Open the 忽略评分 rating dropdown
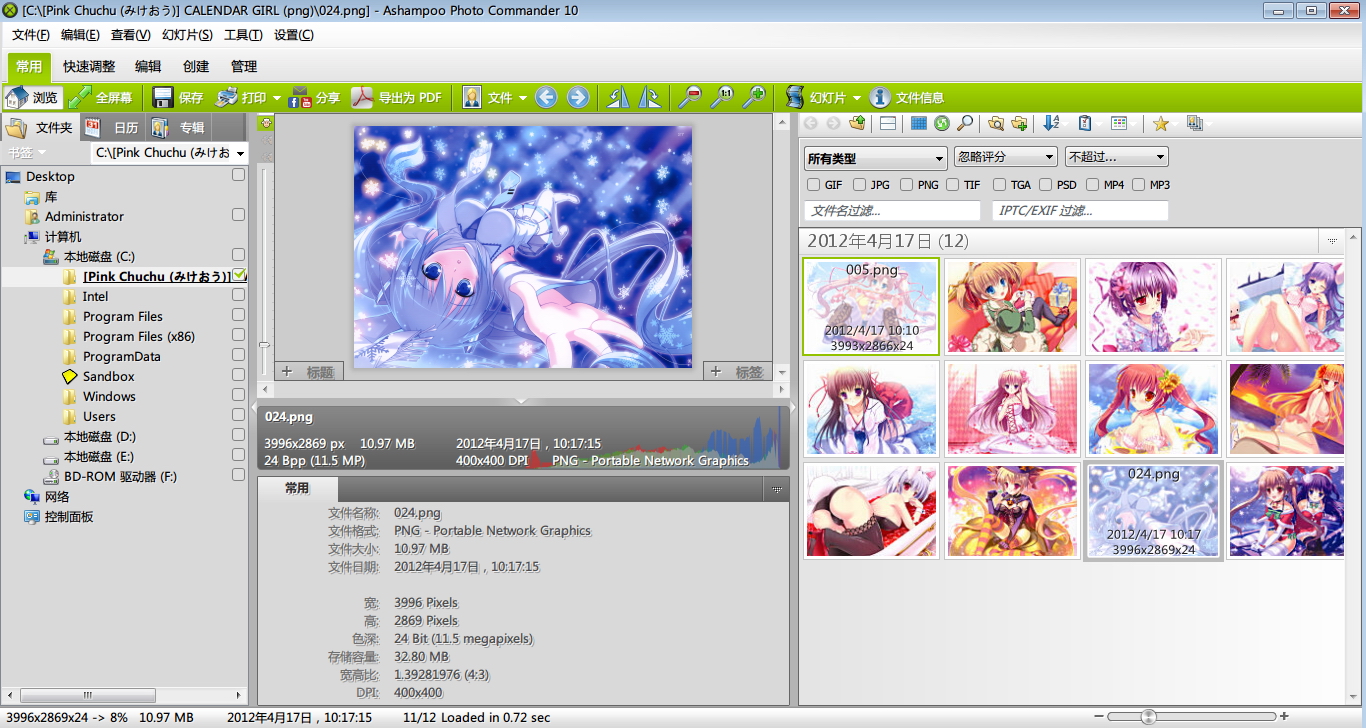Screen dimensions: 1366x728 (x=1005, y=157)
